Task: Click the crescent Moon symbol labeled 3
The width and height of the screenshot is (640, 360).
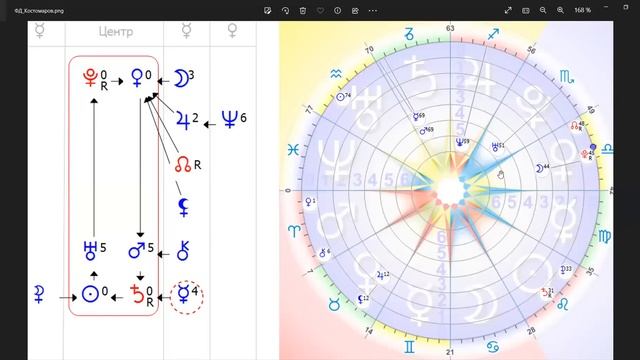Action: click(180, 78)
